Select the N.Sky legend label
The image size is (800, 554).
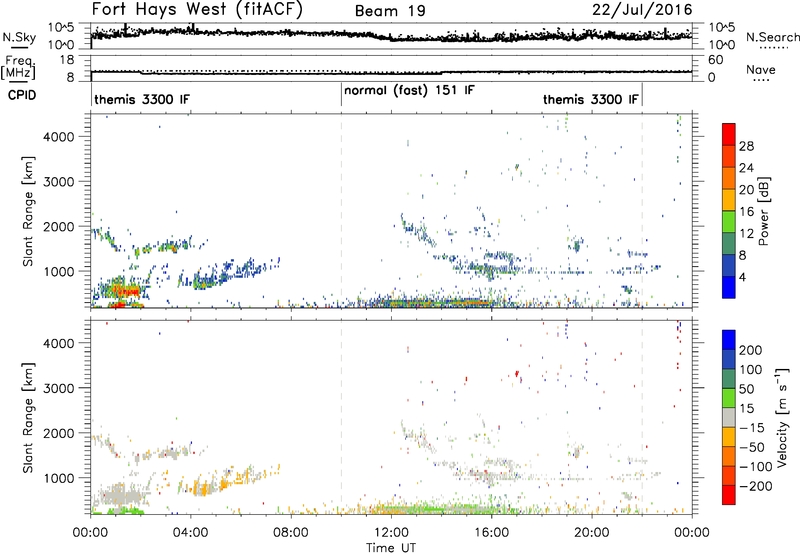click(19, 37)
